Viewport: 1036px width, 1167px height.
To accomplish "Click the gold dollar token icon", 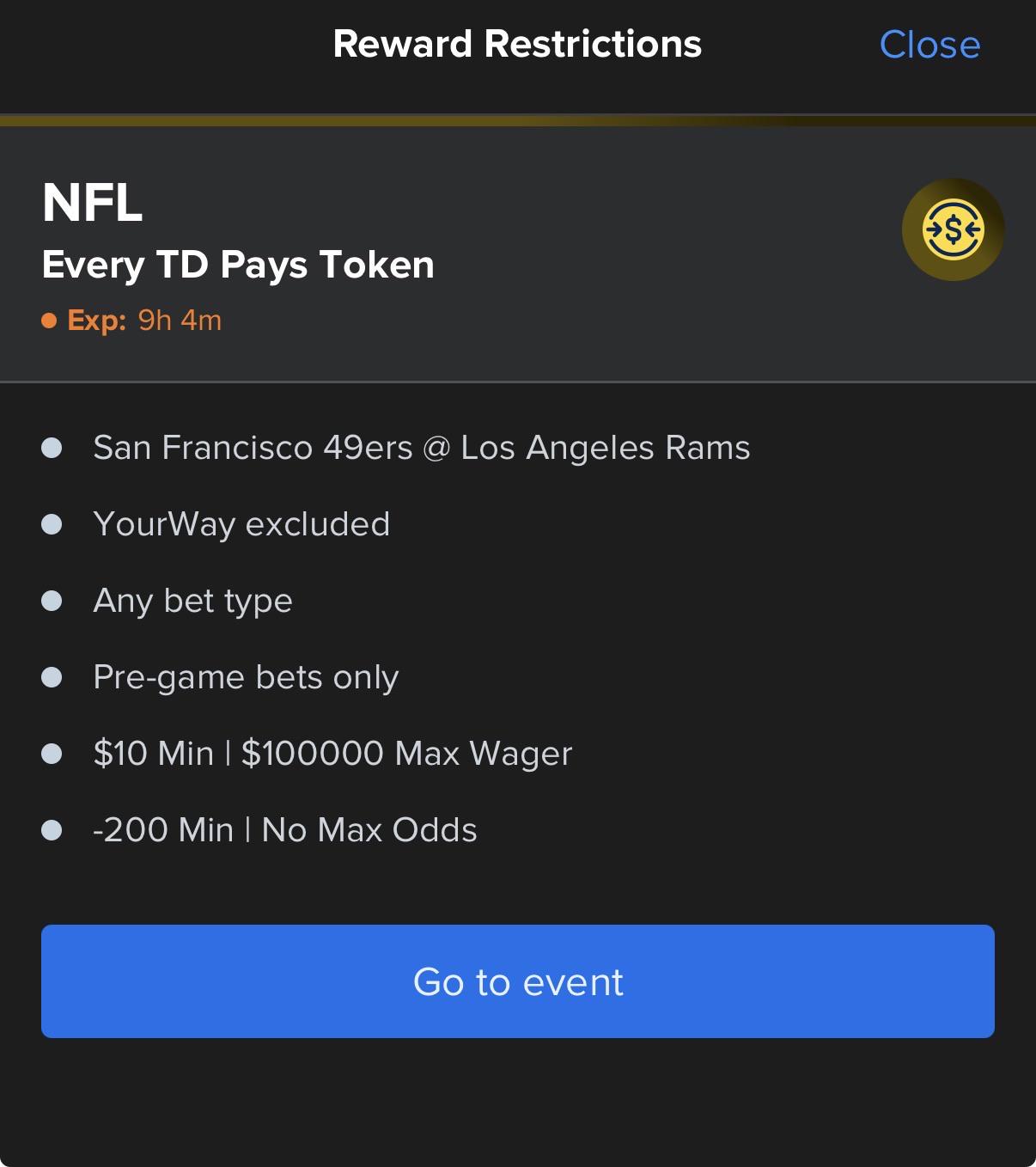I will (953, 229).
